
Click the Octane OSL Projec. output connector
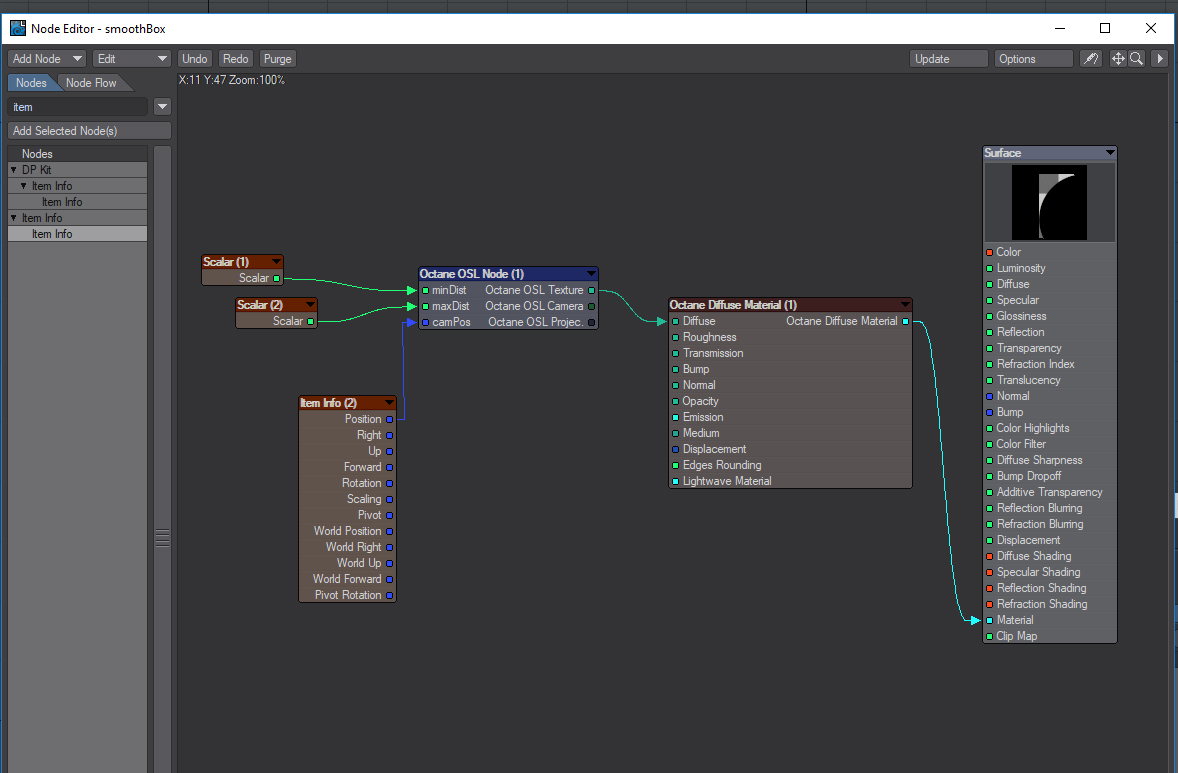[591, 322]
